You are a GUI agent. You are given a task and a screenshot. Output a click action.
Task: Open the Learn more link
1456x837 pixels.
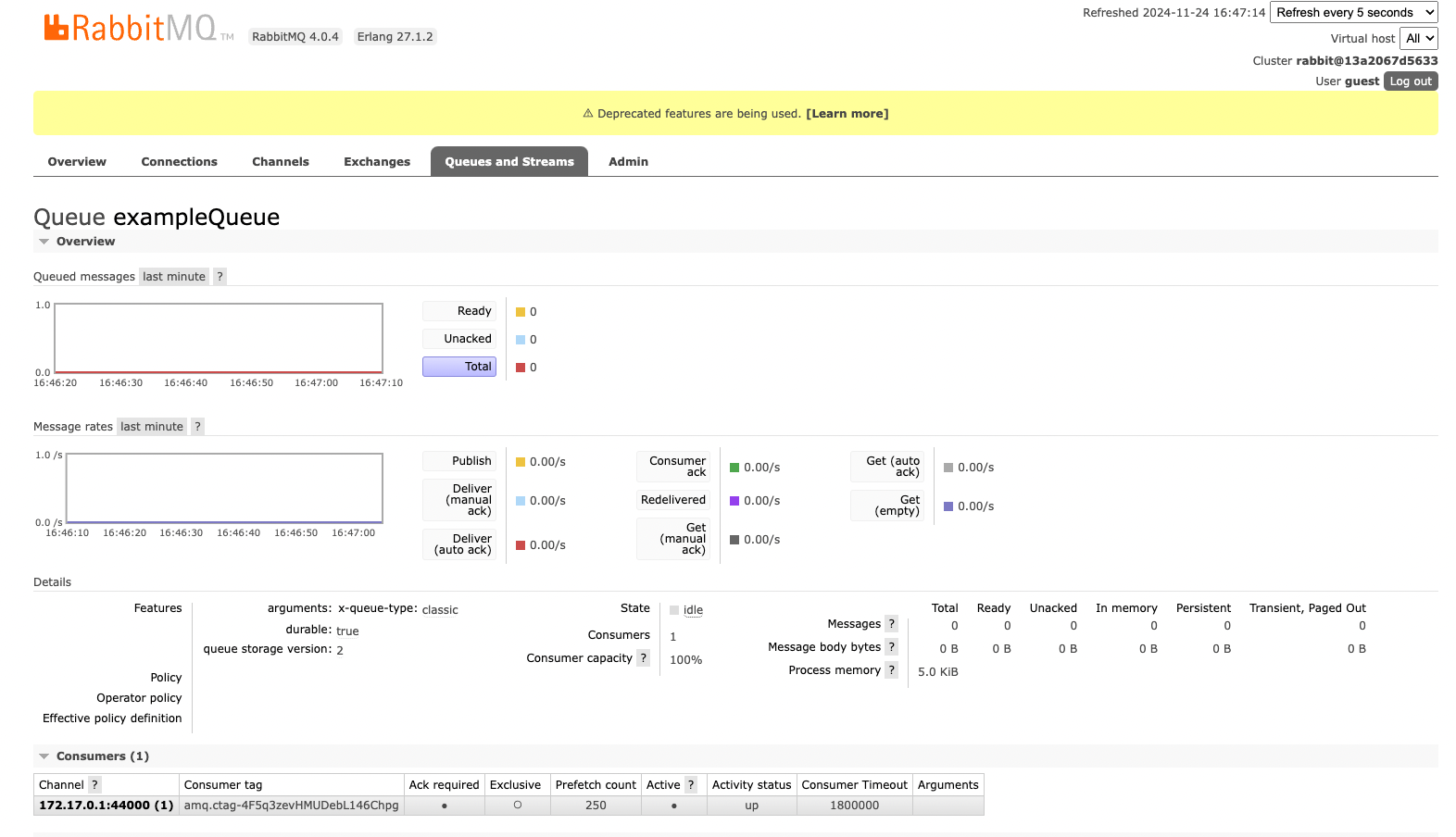point(847,114)
